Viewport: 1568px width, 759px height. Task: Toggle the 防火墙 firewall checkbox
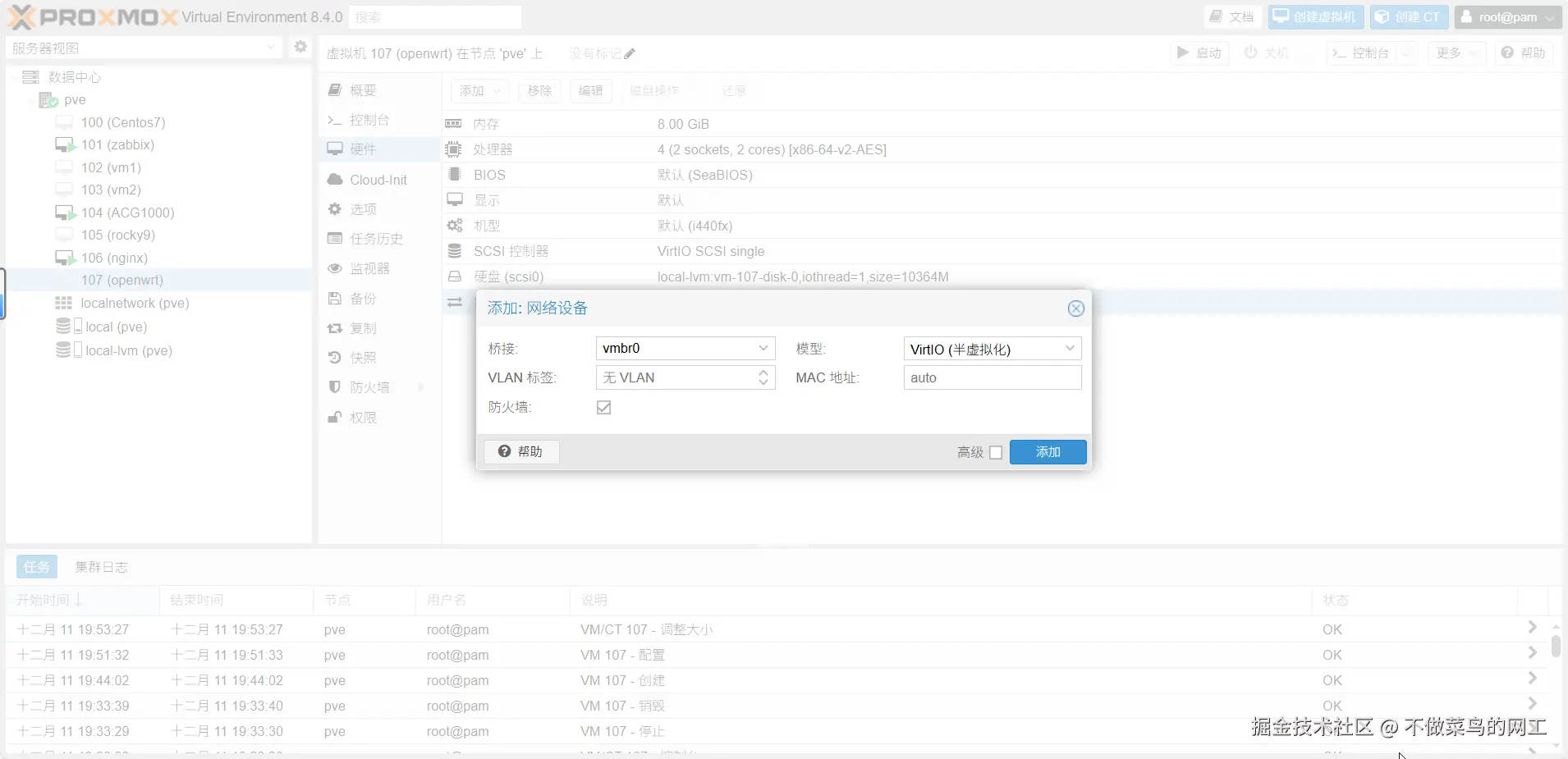[x=604, y=408]
